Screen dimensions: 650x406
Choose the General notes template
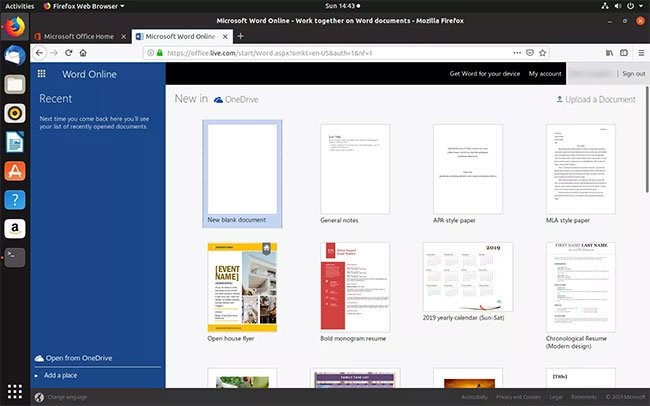(355, 174)
